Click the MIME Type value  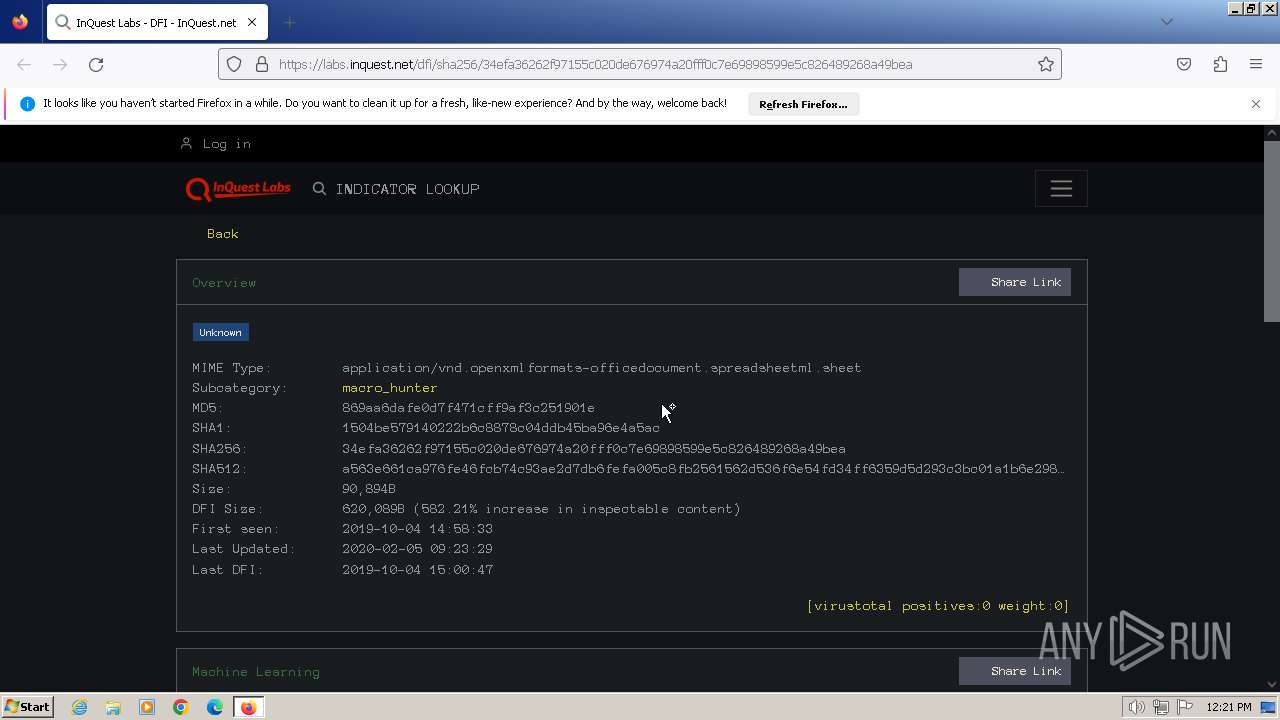[601, 368]
